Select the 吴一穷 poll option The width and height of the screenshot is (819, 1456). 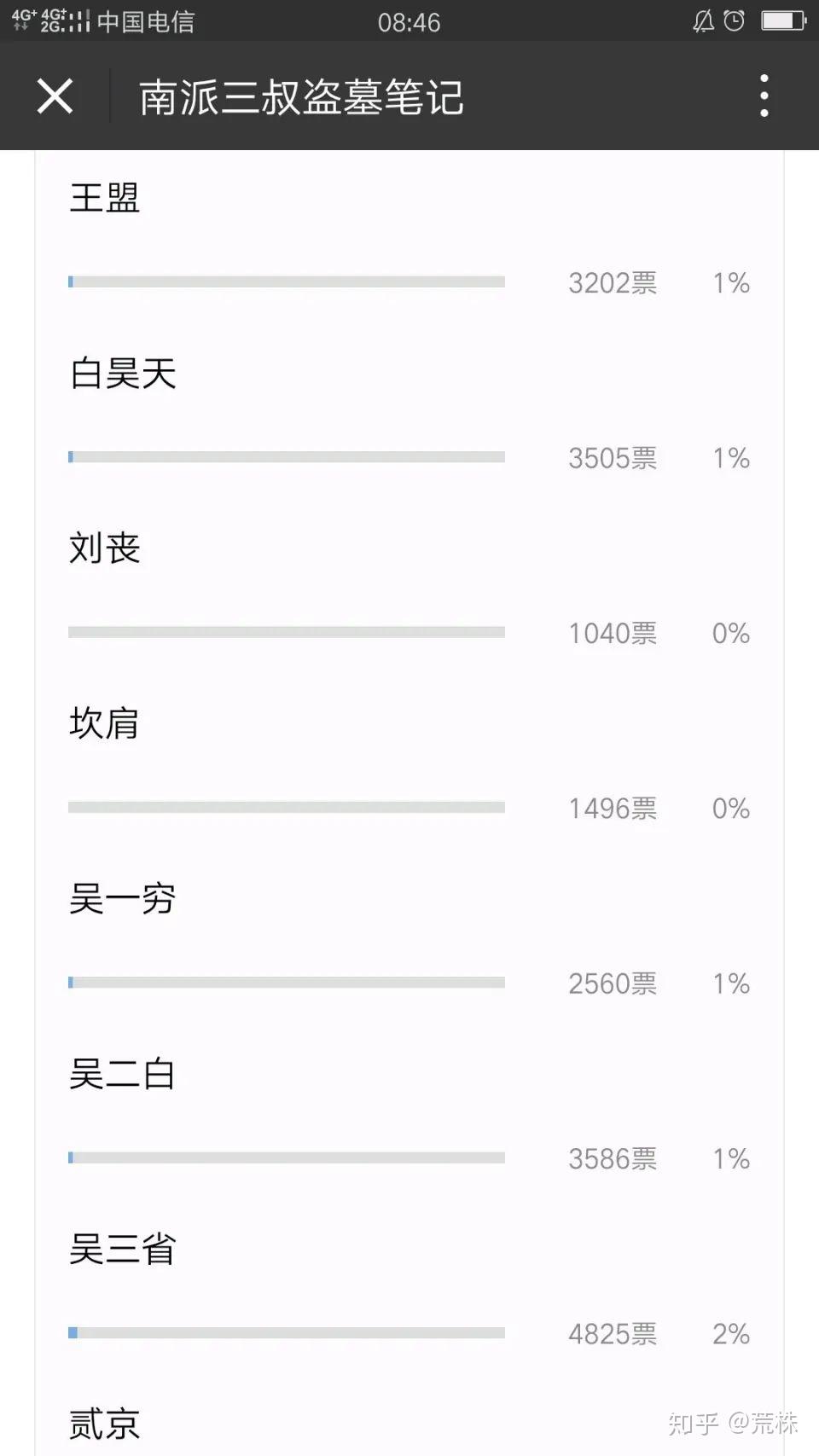(x=123, y=899)
